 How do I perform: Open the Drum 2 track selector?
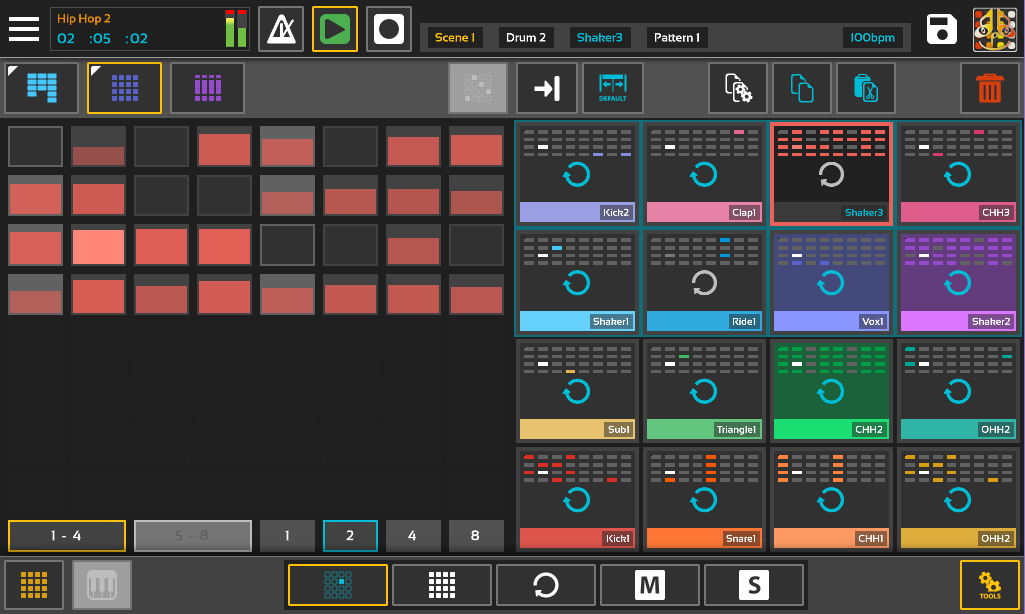(x=526, y=38)
